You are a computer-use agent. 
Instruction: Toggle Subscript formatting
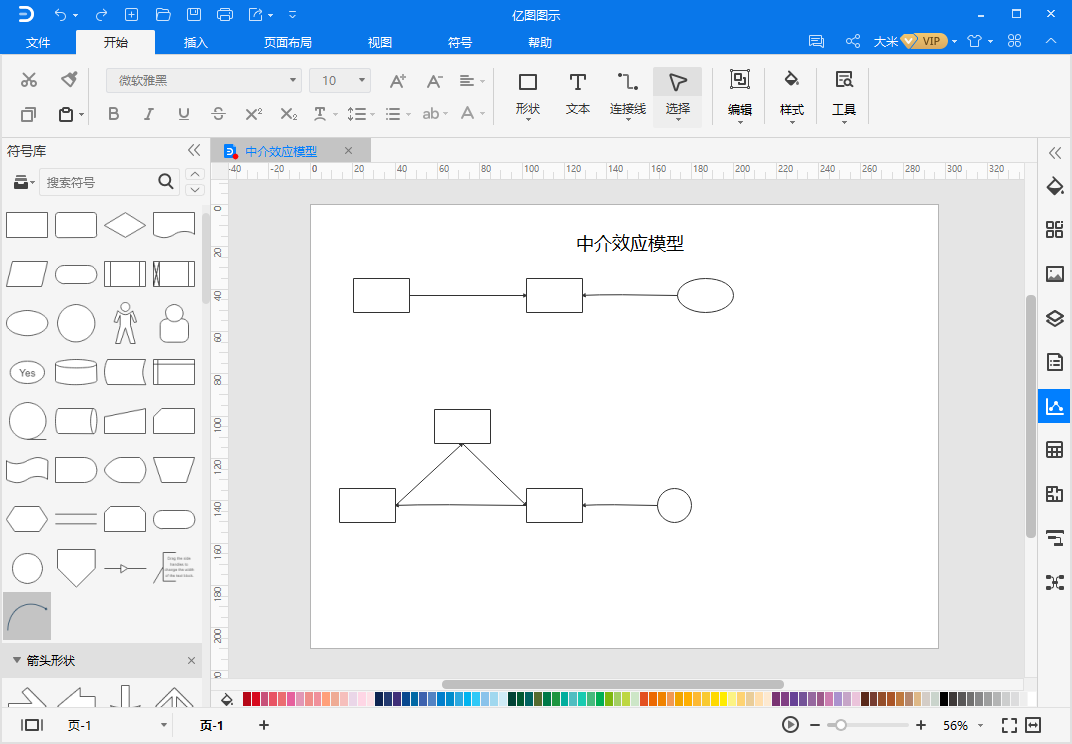pos(289,114)
